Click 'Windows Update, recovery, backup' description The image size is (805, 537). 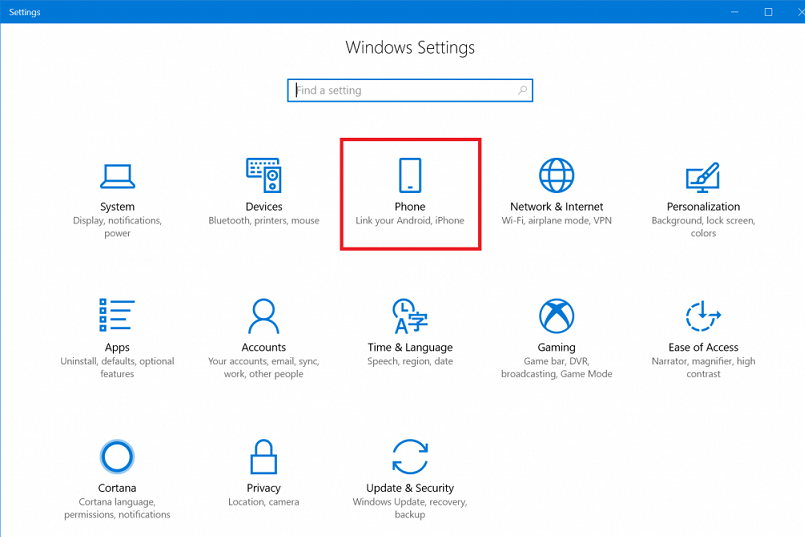pyautogui.click(x=410, y=508)
